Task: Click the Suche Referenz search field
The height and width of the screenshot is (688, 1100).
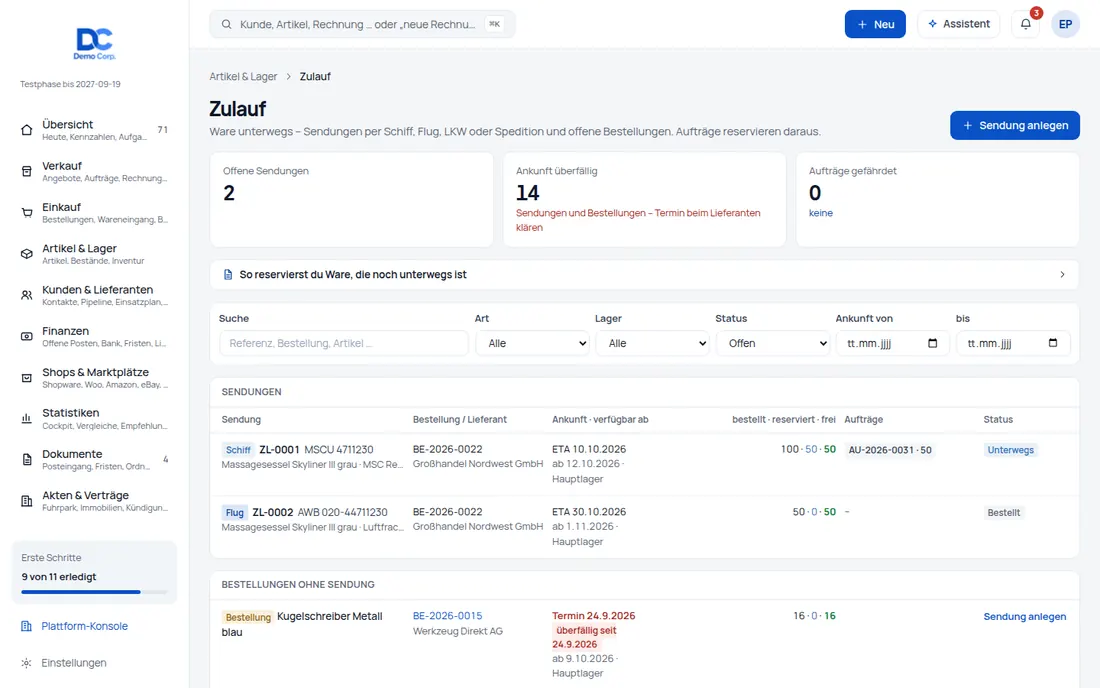Action: pos(344,343)
